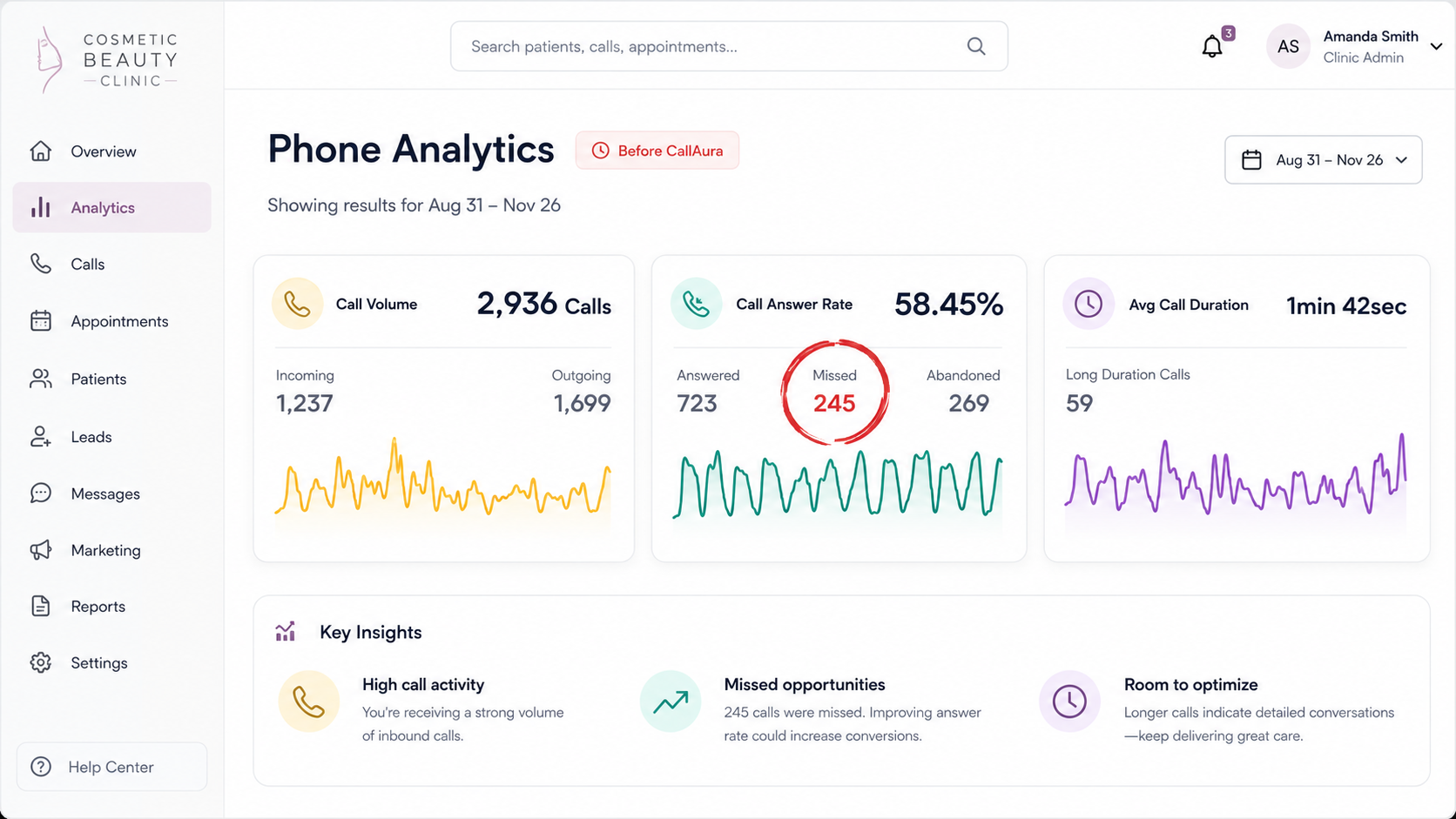1456x819 pixels.
Task: Click the Amanda Smith profile name
Action: tap(1371, 37)
